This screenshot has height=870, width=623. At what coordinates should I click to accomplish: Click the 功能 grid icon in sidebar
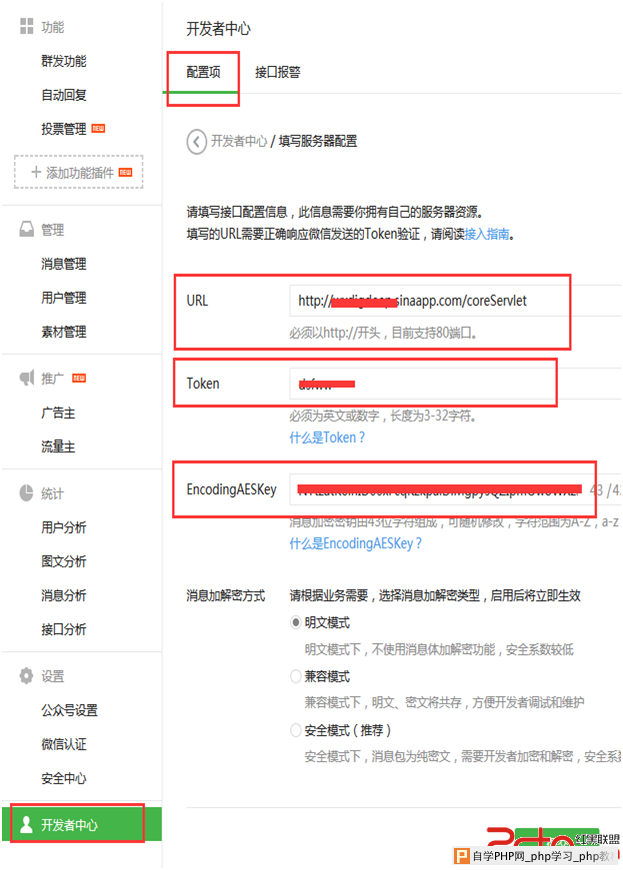point(26,26)
